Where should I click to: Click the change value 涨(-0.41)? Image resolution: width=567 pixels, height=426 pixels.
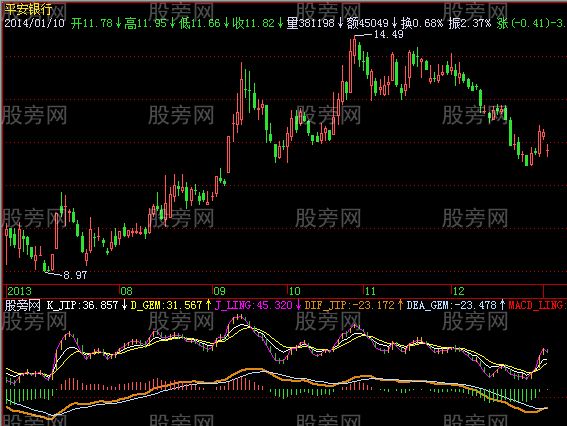pyautogui.click(x=523, y=24)
